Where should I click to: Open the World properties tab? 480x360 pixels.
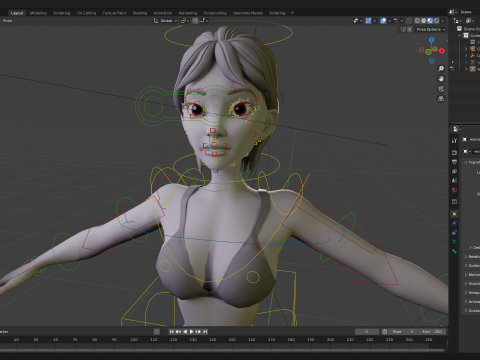[454, 190]
